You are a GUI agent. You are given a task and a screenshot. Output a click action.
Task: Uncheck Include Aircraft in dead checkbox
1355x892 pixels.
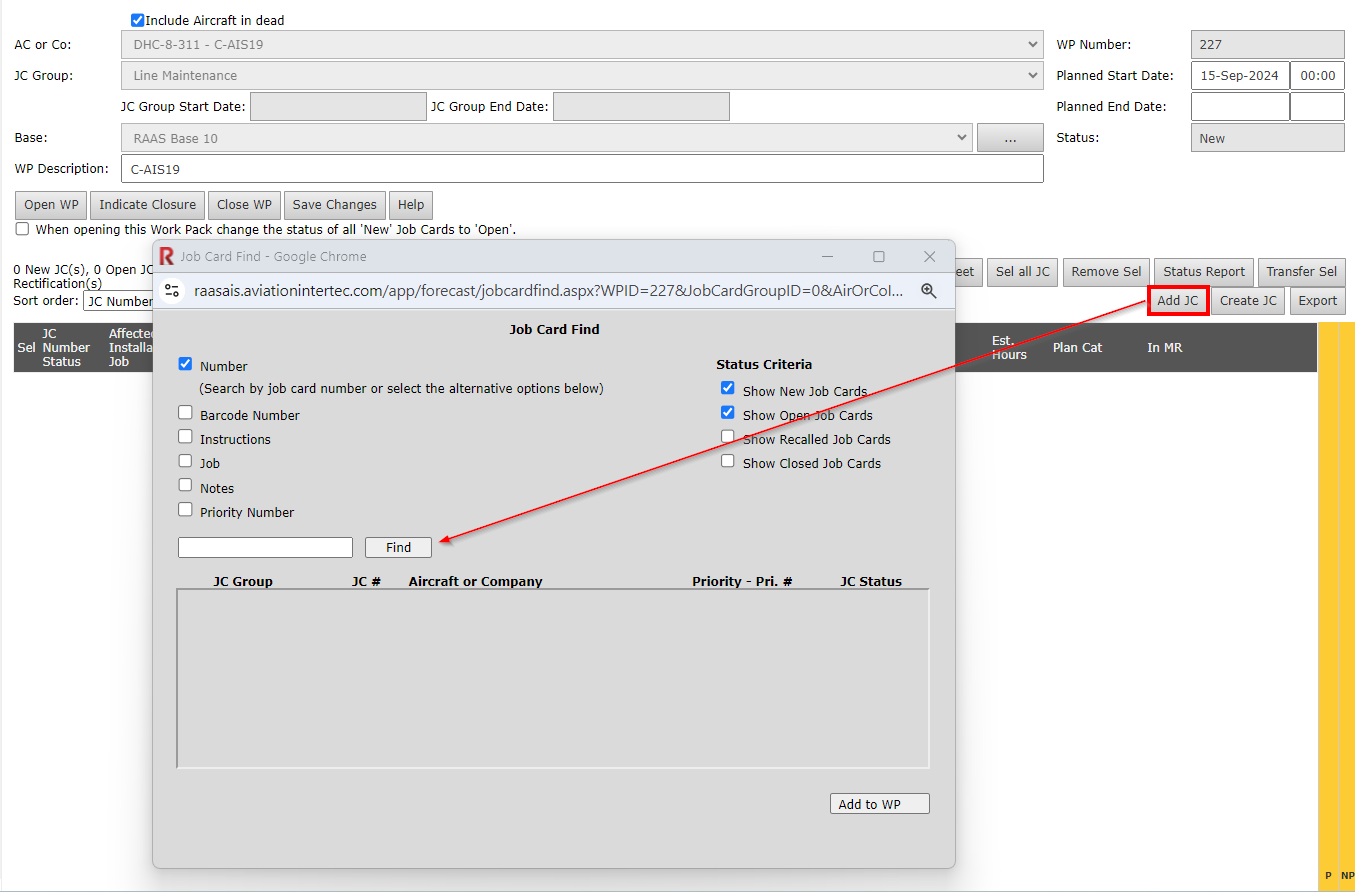tap(137, 20)
